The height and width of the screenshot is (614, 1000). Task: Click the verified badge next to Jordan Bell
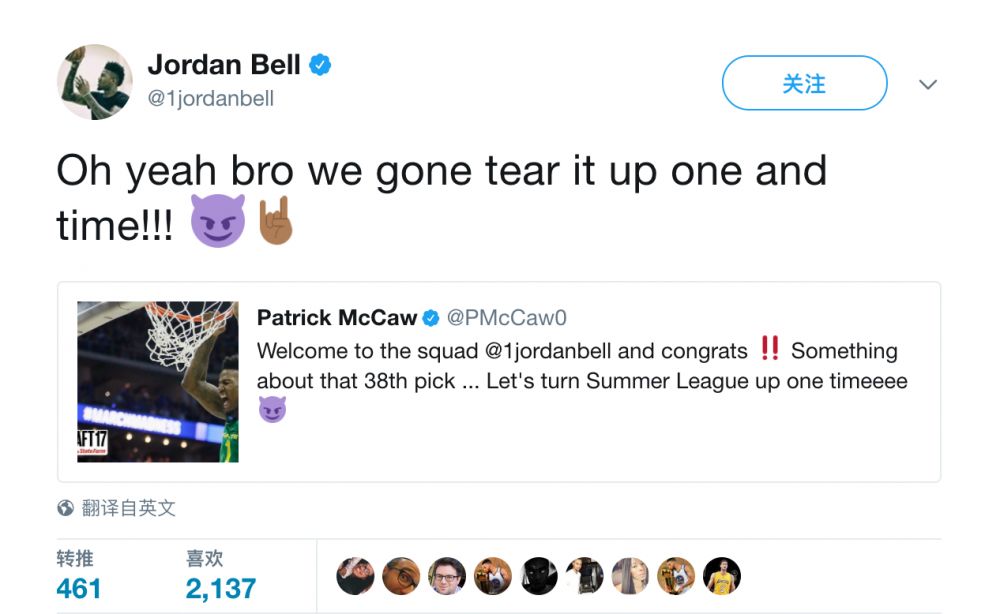320,65
